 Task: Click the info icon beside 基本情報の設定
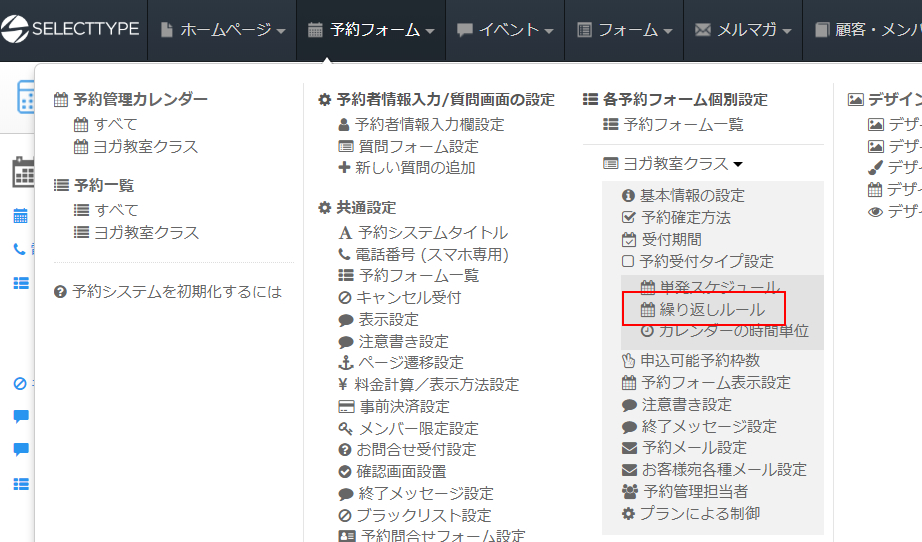tap(628, 196)
